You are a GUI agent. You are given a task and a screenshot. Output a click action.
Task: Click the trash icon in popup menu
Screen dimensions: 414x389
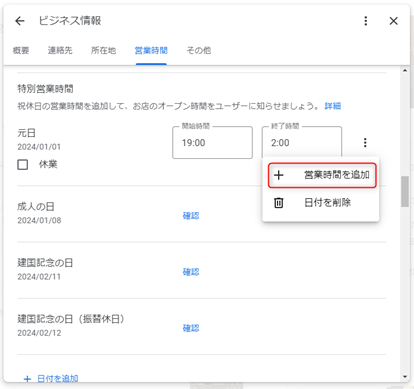pyautogui.click(x=279, y=203)
